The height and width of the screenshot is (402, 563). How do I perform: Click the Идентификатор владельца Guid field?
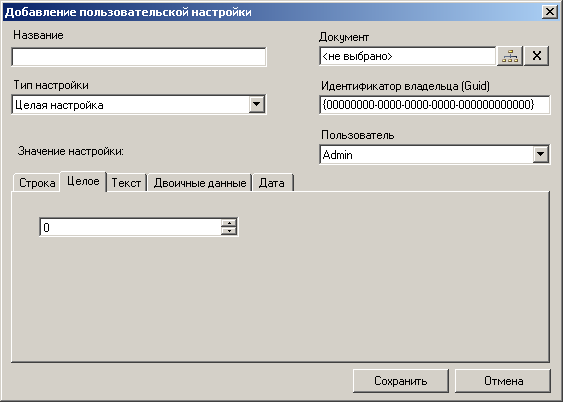tap(434, 105)
